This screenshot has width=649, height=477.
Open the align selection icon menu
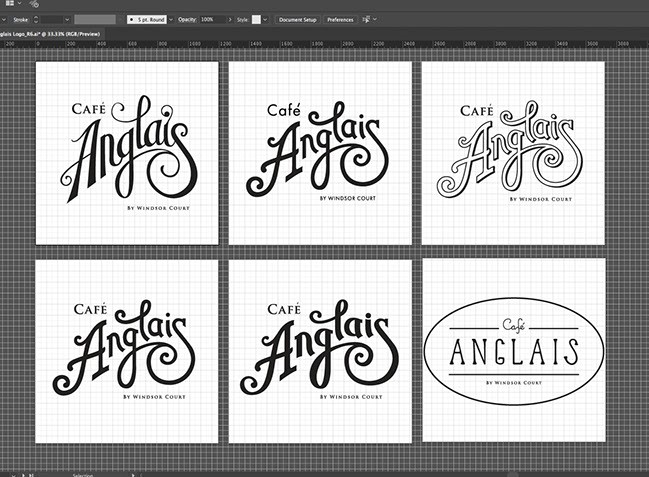[x=366, y=19]
